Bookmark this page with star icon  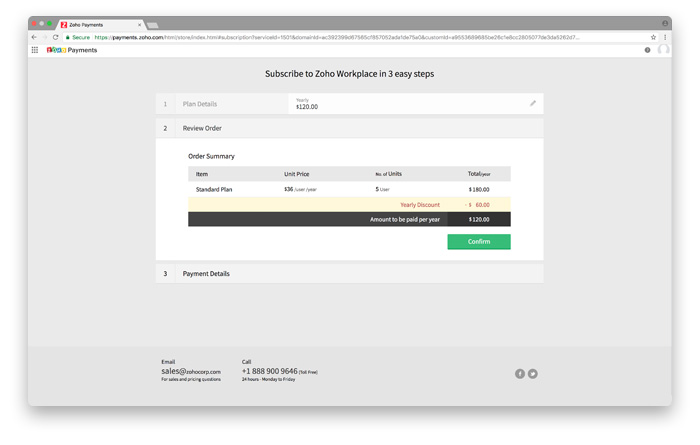click(x=653, y=37)
